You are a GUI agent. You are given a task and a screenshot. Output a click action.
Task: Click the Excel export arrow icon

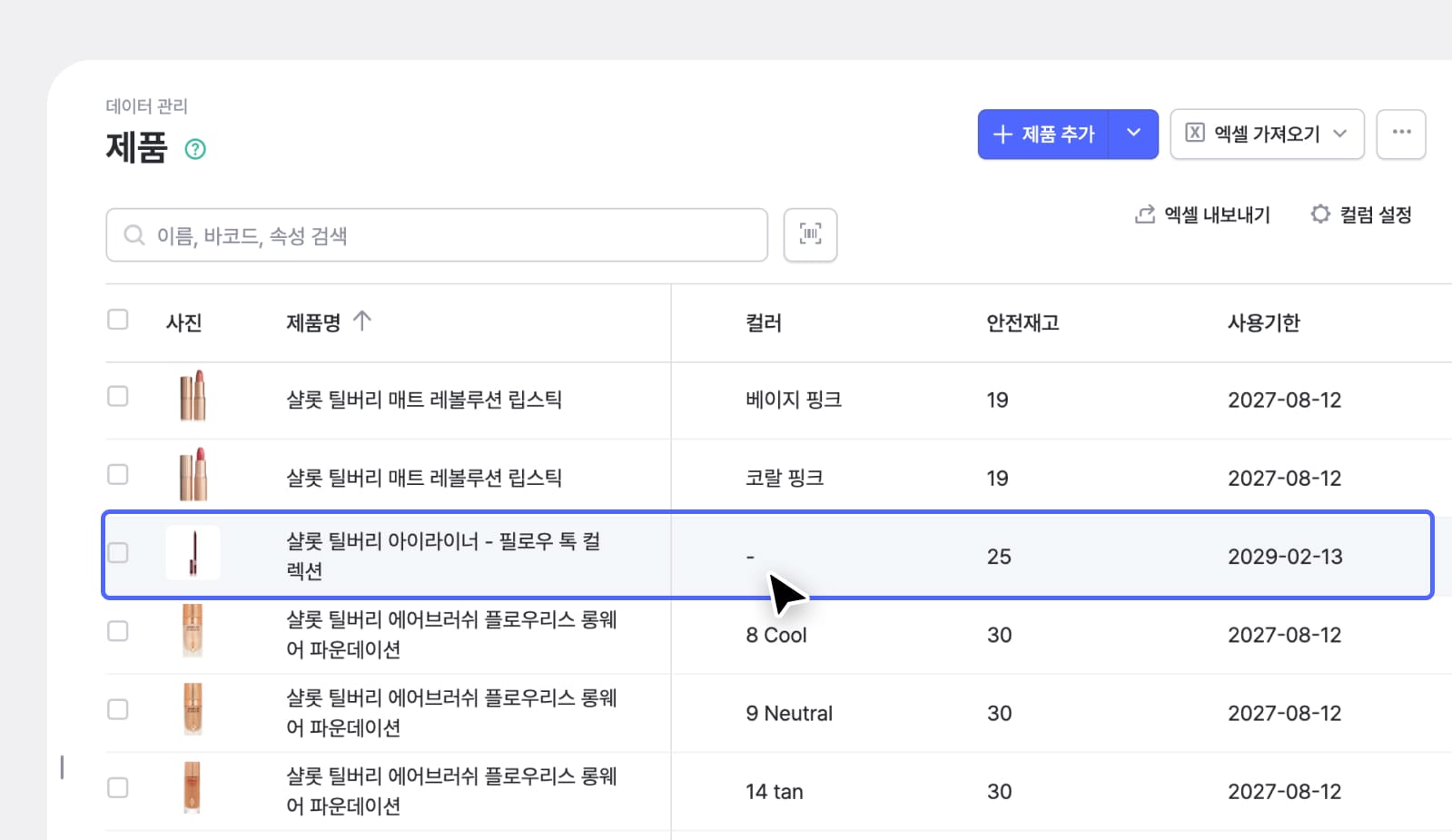click(1145, 214)
